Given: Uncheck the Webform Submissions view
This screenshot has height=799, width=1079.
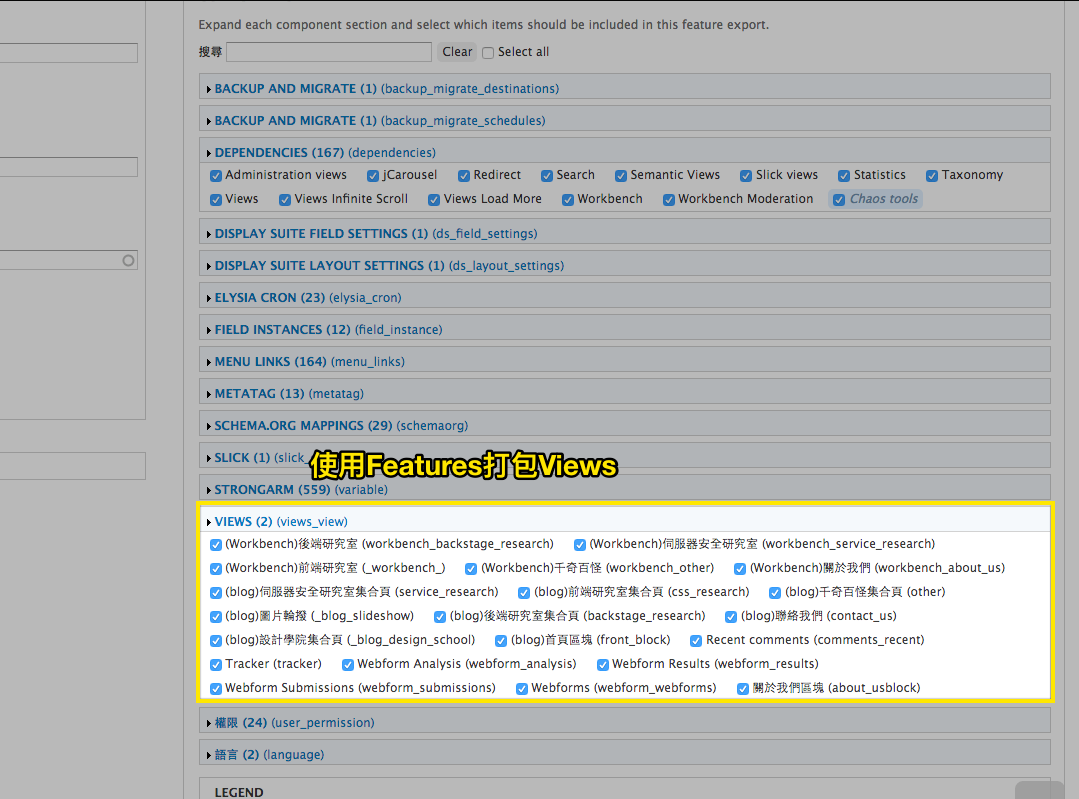Looking at the screenshot, I should coord(216,690).
